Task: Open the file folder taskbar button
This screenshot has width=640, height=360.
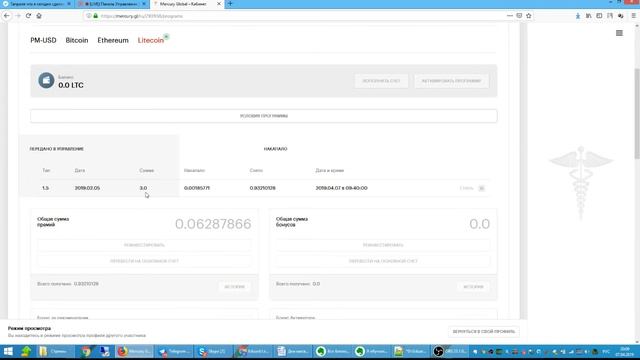Action: [x=56, y=351]
